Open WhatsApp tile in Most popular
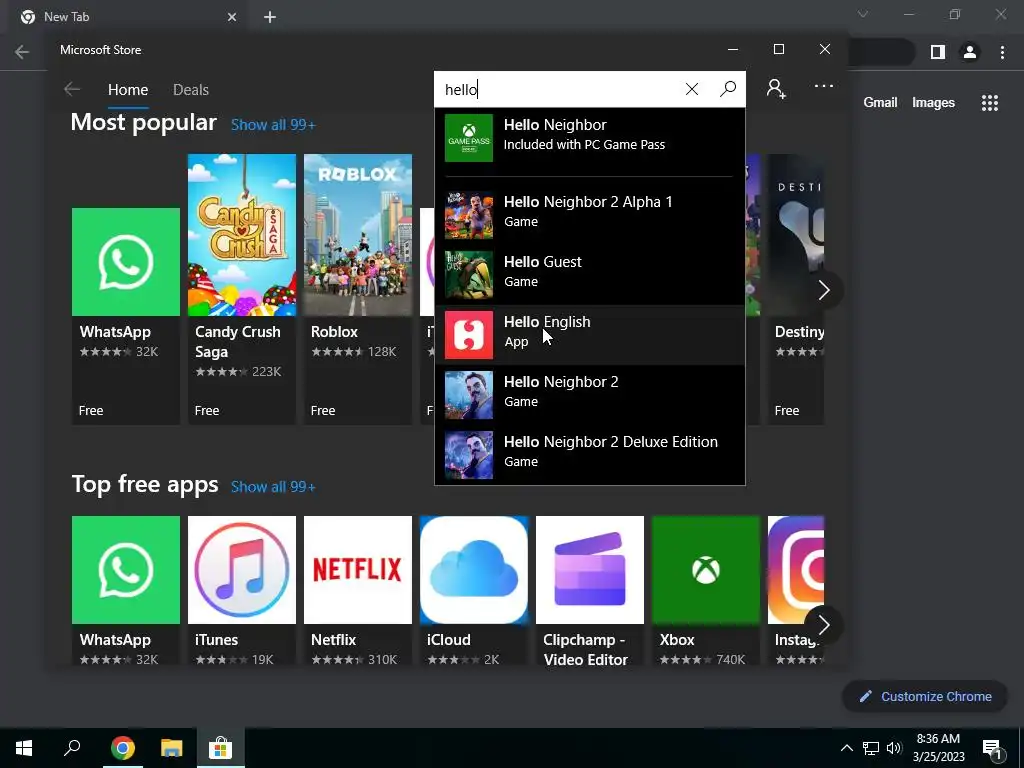This screenshot has height=768, width=1024. 125,316
